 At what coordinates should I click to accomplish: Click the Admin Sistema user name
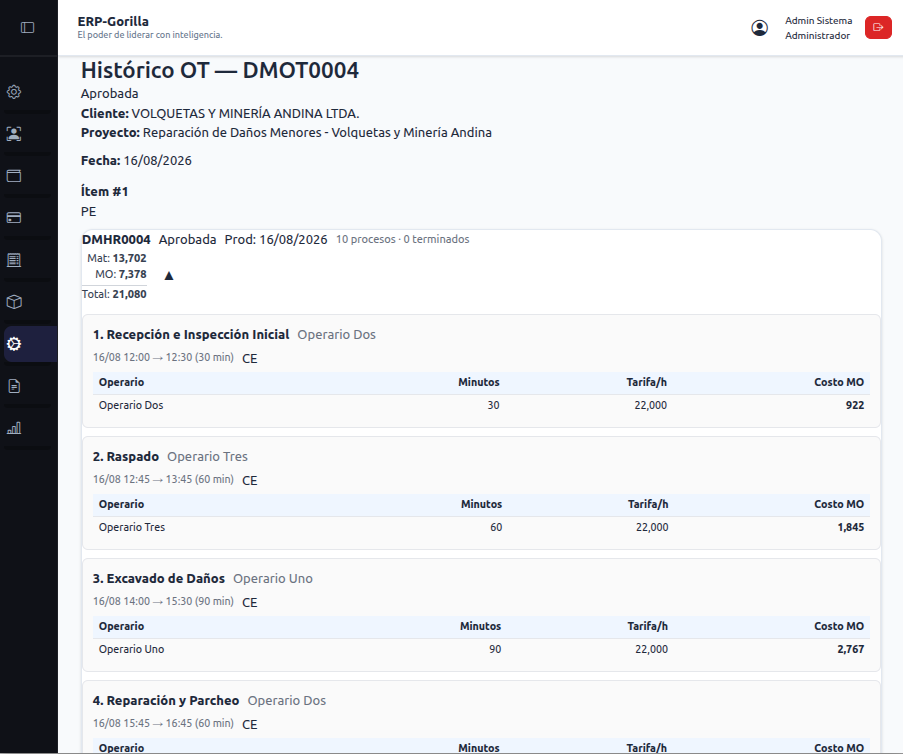818,21
